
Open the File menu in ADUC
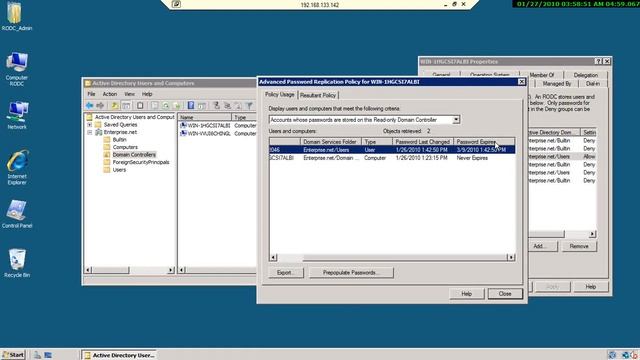click(x=91, y=94)
